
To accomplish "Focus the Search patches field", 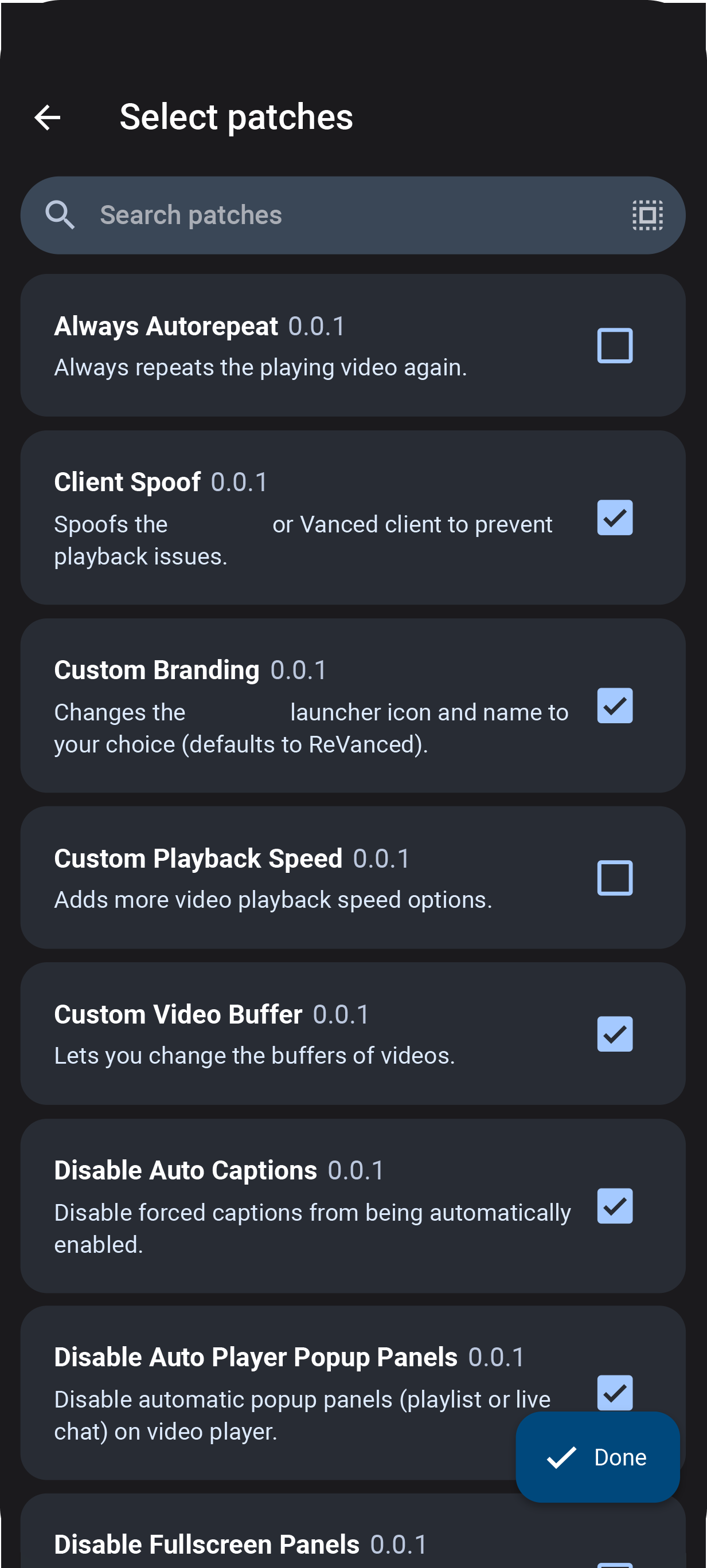I will click(x=353, y=215).
